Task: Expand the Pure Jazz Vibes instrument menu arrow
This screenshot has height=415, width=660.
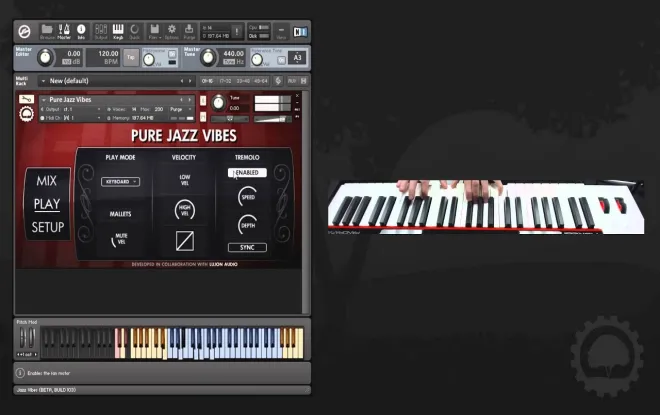Action: coord(43,100)
